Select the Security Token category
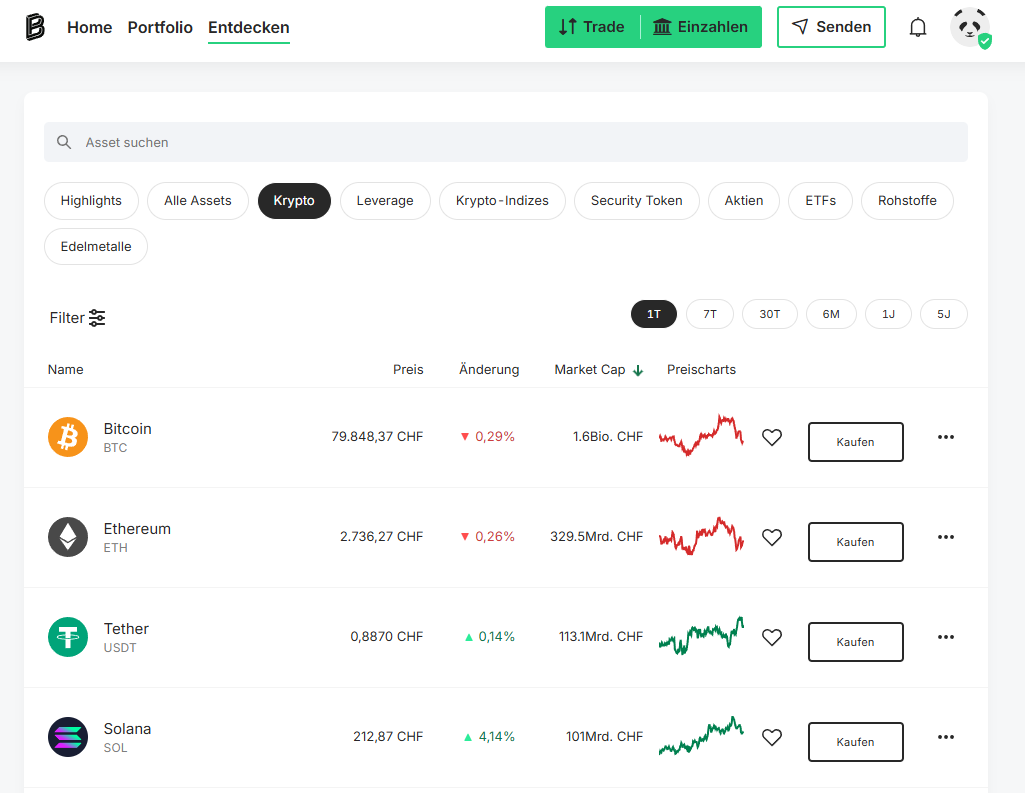The image size is (1025, 793). coord(637,201)
